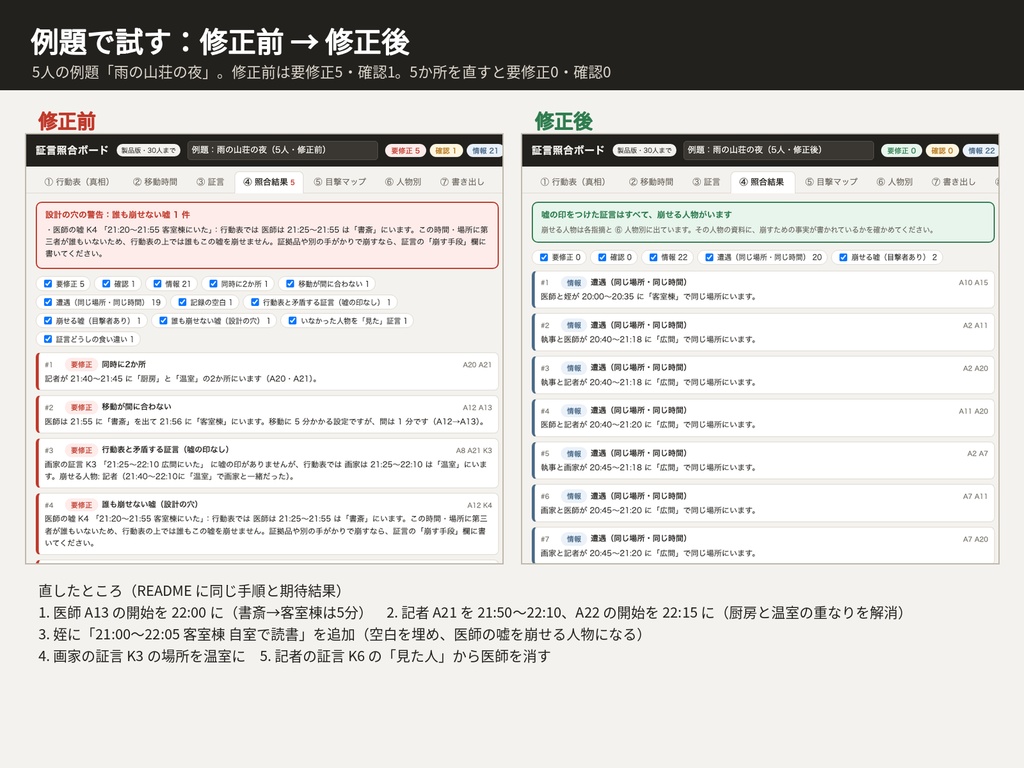Open ③ 証言 tab in 修正後 board
This screenshot has height=768, width=1024.
coord(706,182)
